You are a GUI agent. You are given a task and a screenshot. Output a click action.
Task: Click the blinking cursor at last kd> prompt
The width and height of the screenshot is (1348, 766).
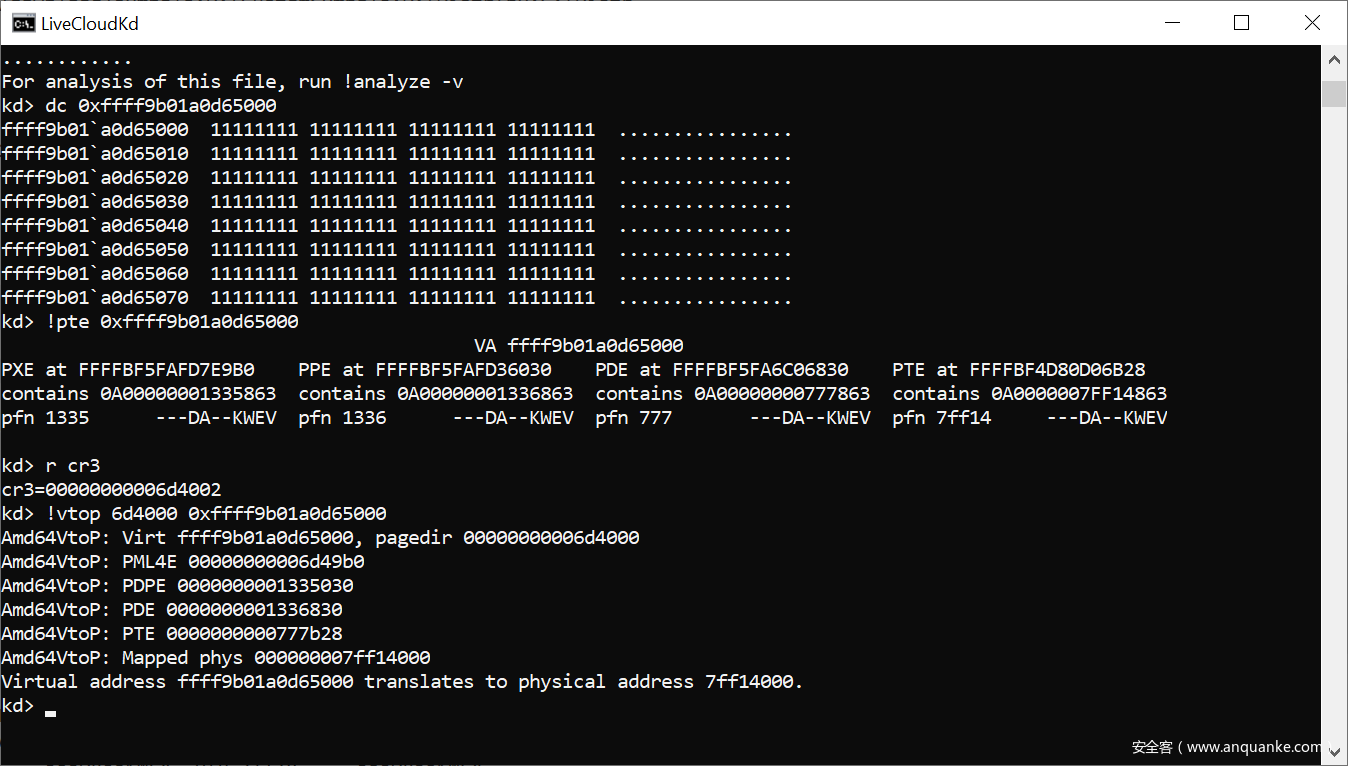pyautogui.click(x=50, y=713)
